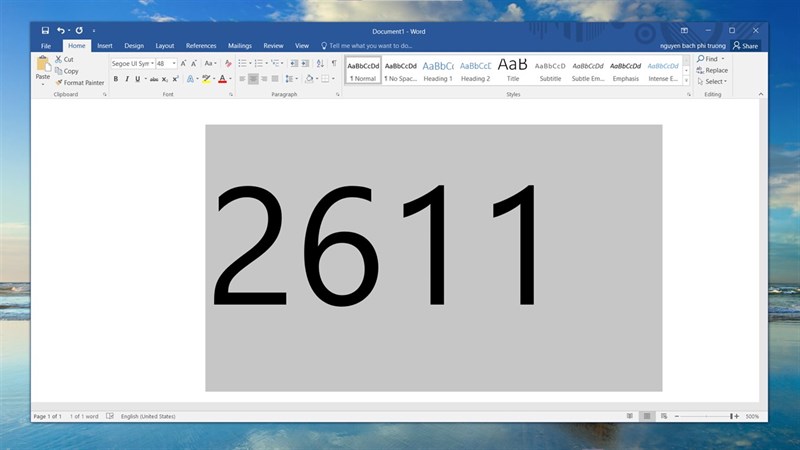Toggle Show/Hide paragraph marks
Image resolution: width=800 pixels, height=450 pixels.
click(334, 63)
